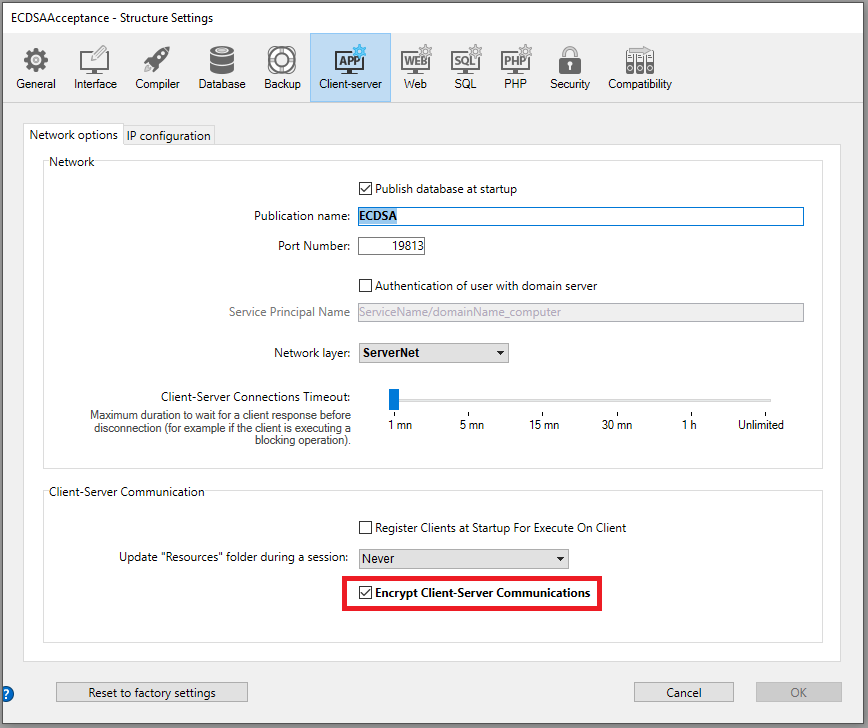Open the PHP settings page
Image resolution: width=868 pixels, height=728 pixels.
[x=515, y=68]
